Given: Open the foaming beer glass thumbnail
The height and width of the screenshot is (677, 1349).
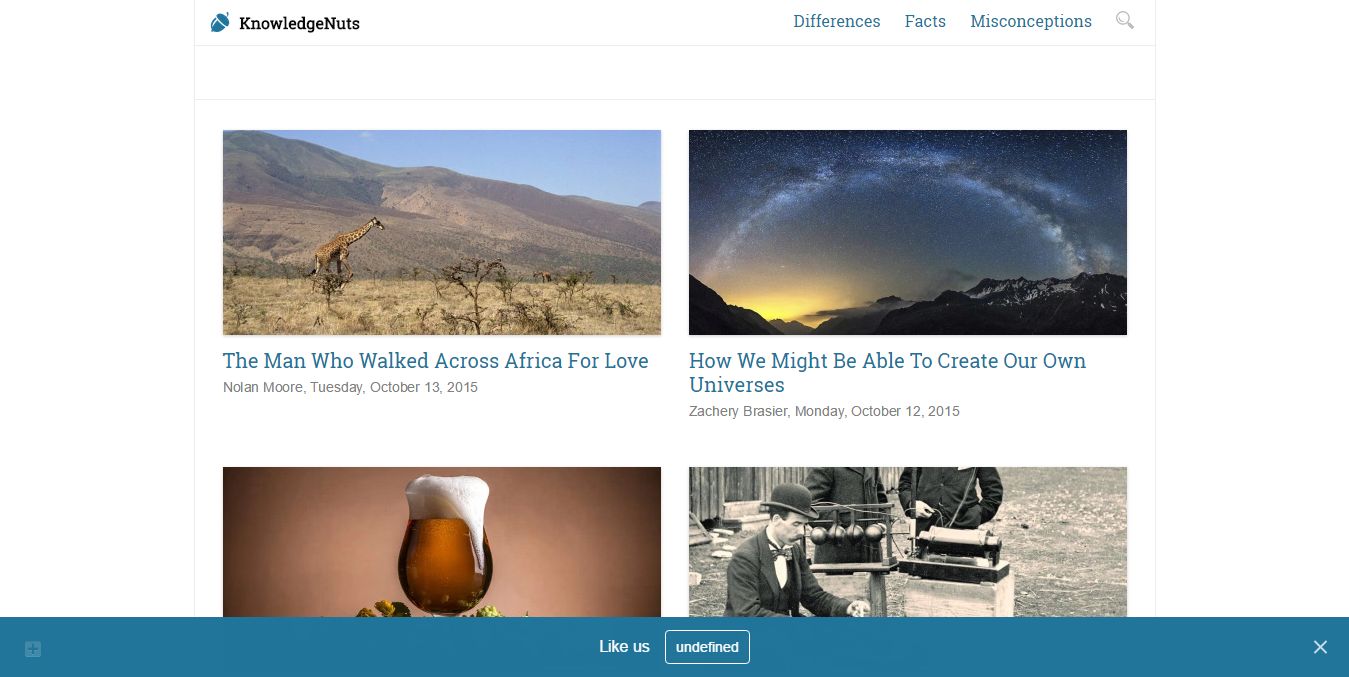Looking at the screenshot, I should [442, 542].
